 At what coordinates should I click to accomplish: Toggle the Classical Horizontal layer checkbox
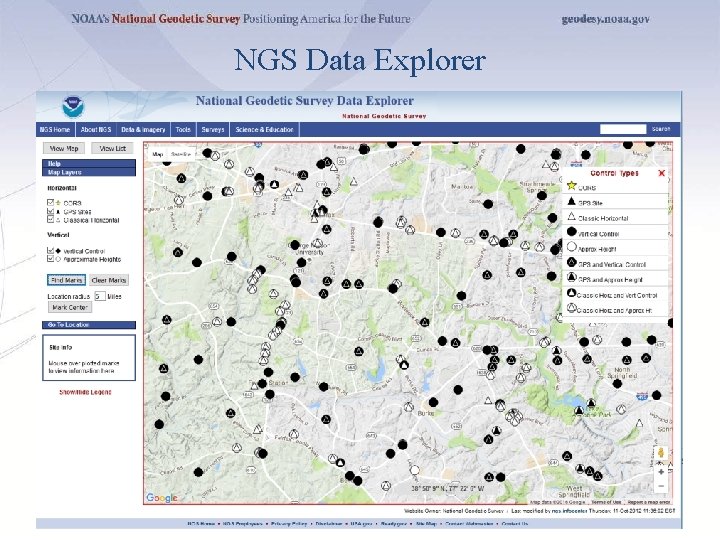coord(51,219)
